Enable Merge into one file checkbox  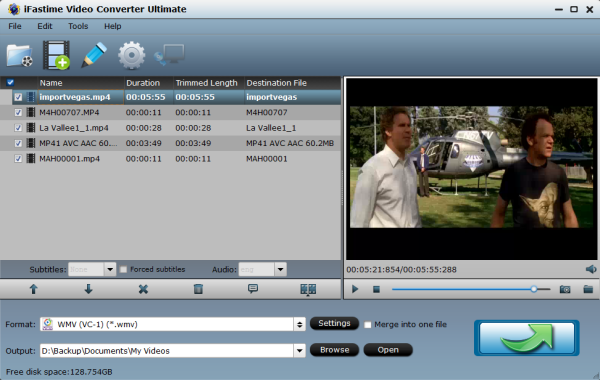(367, 325)
